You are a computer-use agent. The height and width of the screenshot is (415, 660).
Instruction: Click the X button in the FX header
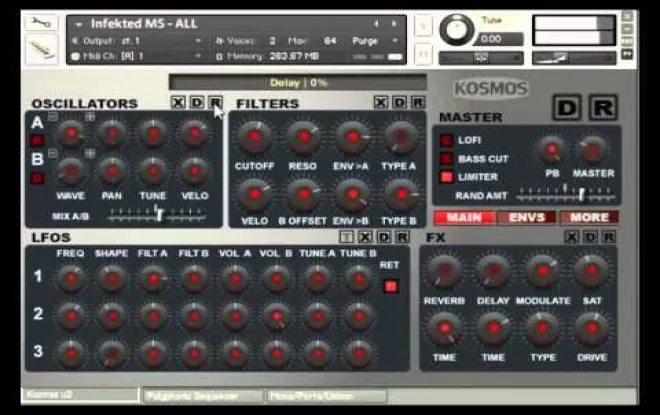(571, 237)
